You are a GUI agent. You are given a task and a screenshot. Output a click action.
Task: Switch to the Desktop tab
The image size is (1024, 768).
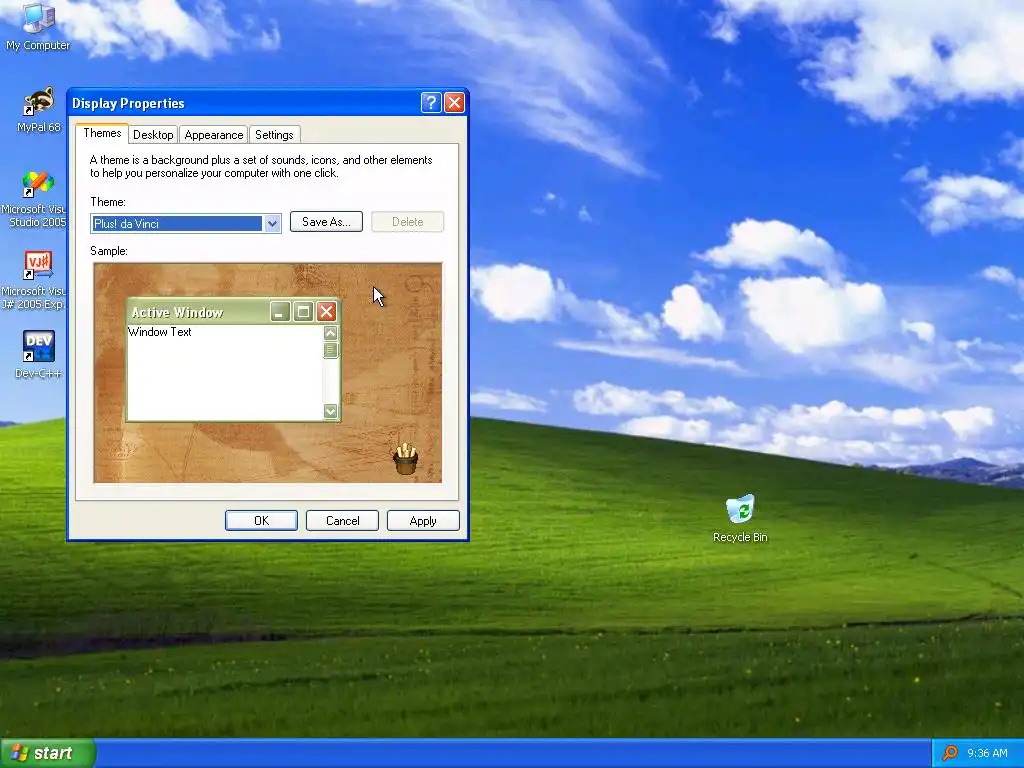pos(153,135)
